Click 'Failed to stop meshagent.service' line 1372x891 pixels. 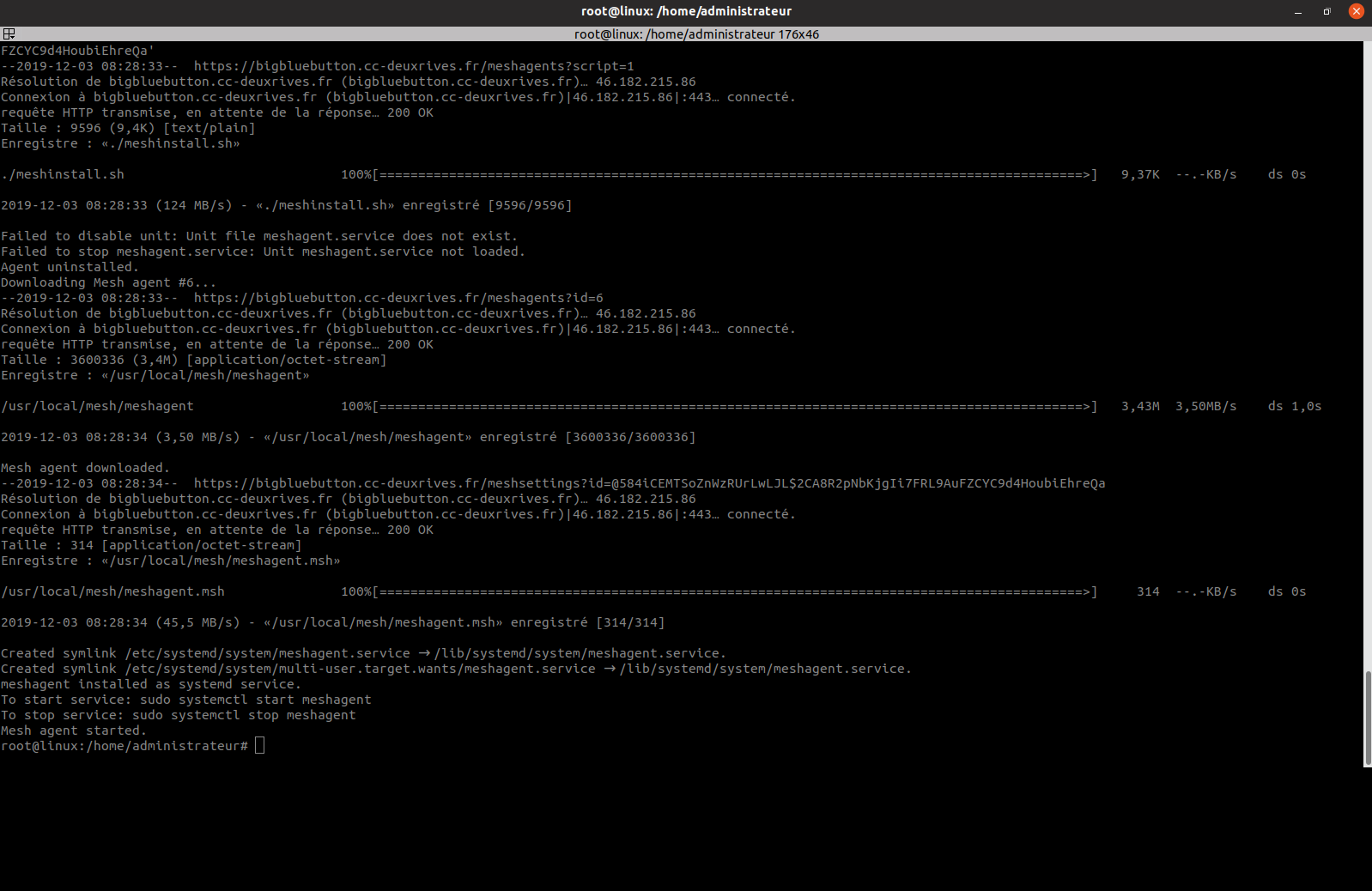pyautogui.click(x=263, y=252)
